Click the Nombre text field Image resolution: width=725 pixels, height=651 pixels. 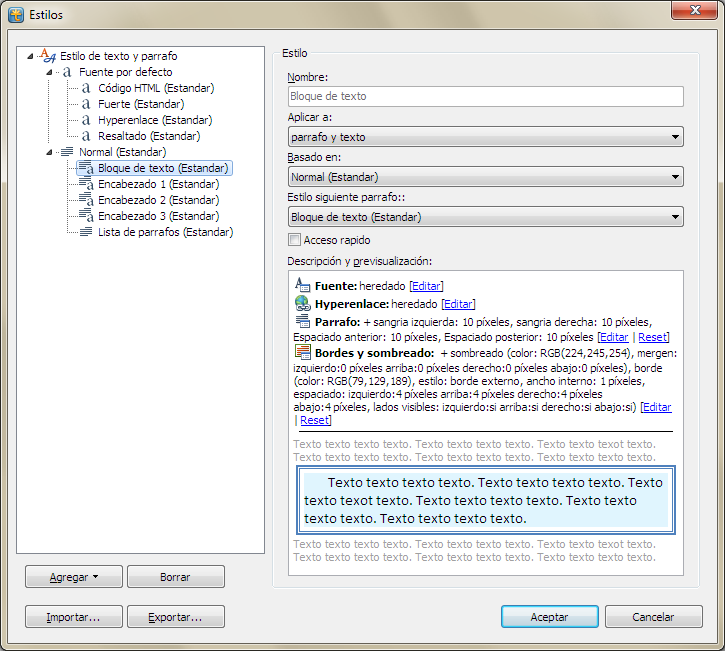[x=485, y=97]
